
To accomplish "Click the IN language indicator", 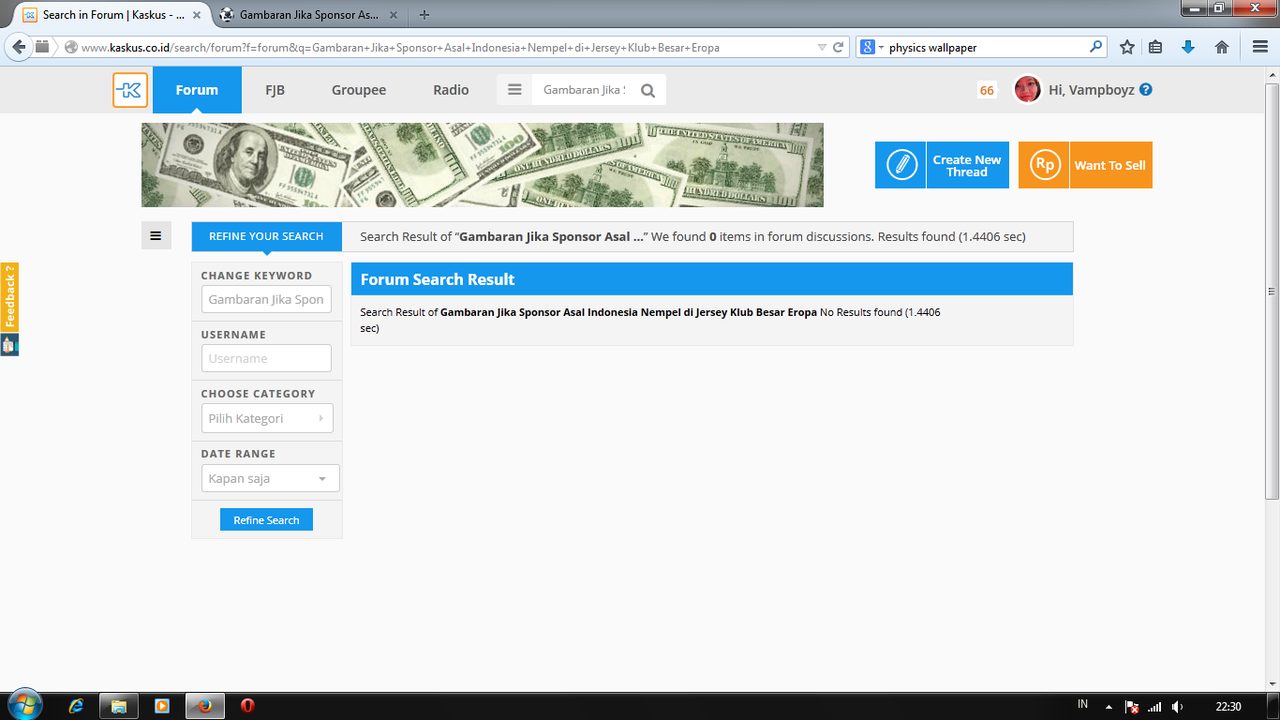I will click(x=1083, y=705).
